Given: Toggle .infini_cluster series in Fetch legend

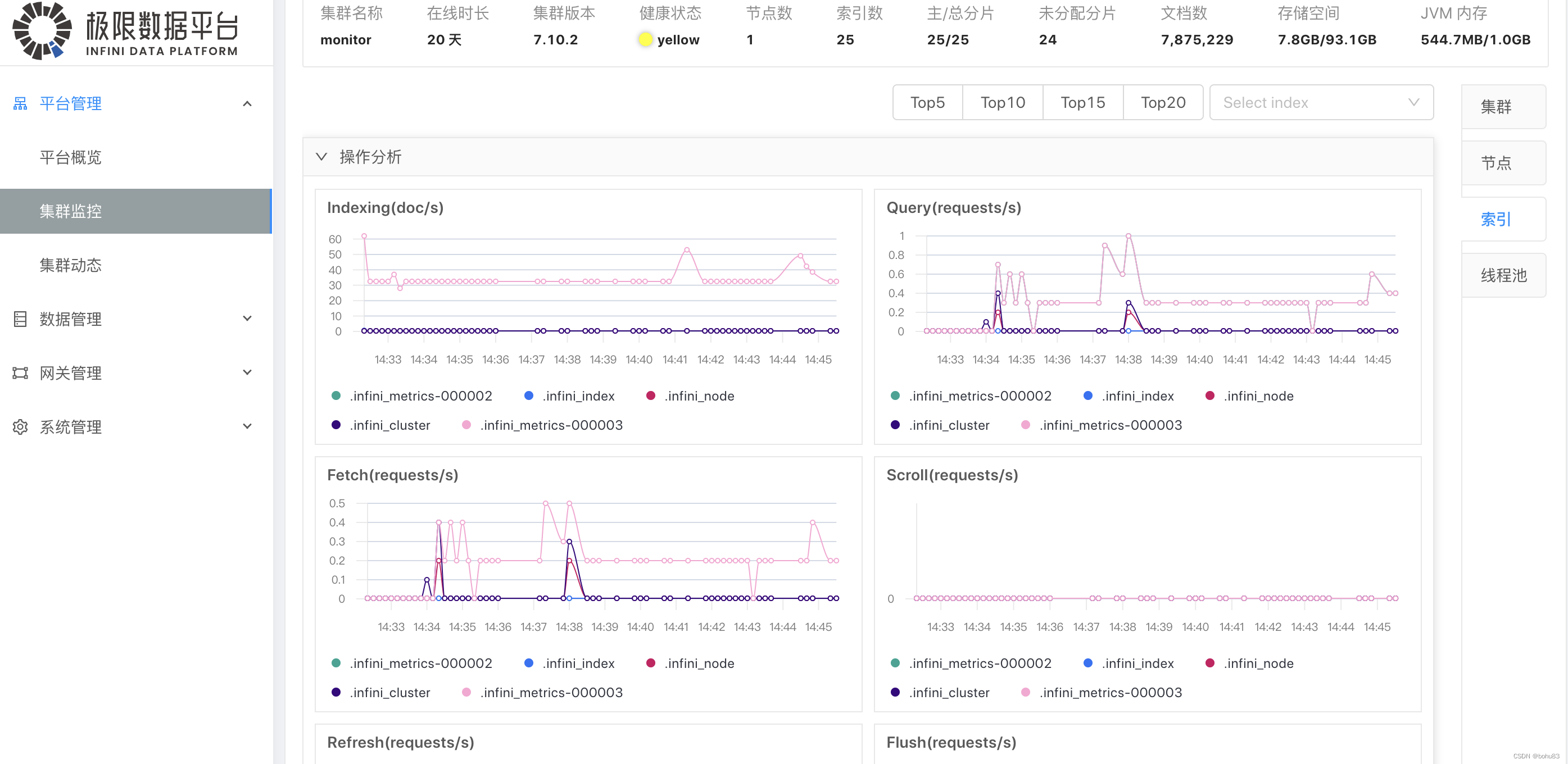Looking at the screenshot, I should pyautogui.click(x=389, y=692).
